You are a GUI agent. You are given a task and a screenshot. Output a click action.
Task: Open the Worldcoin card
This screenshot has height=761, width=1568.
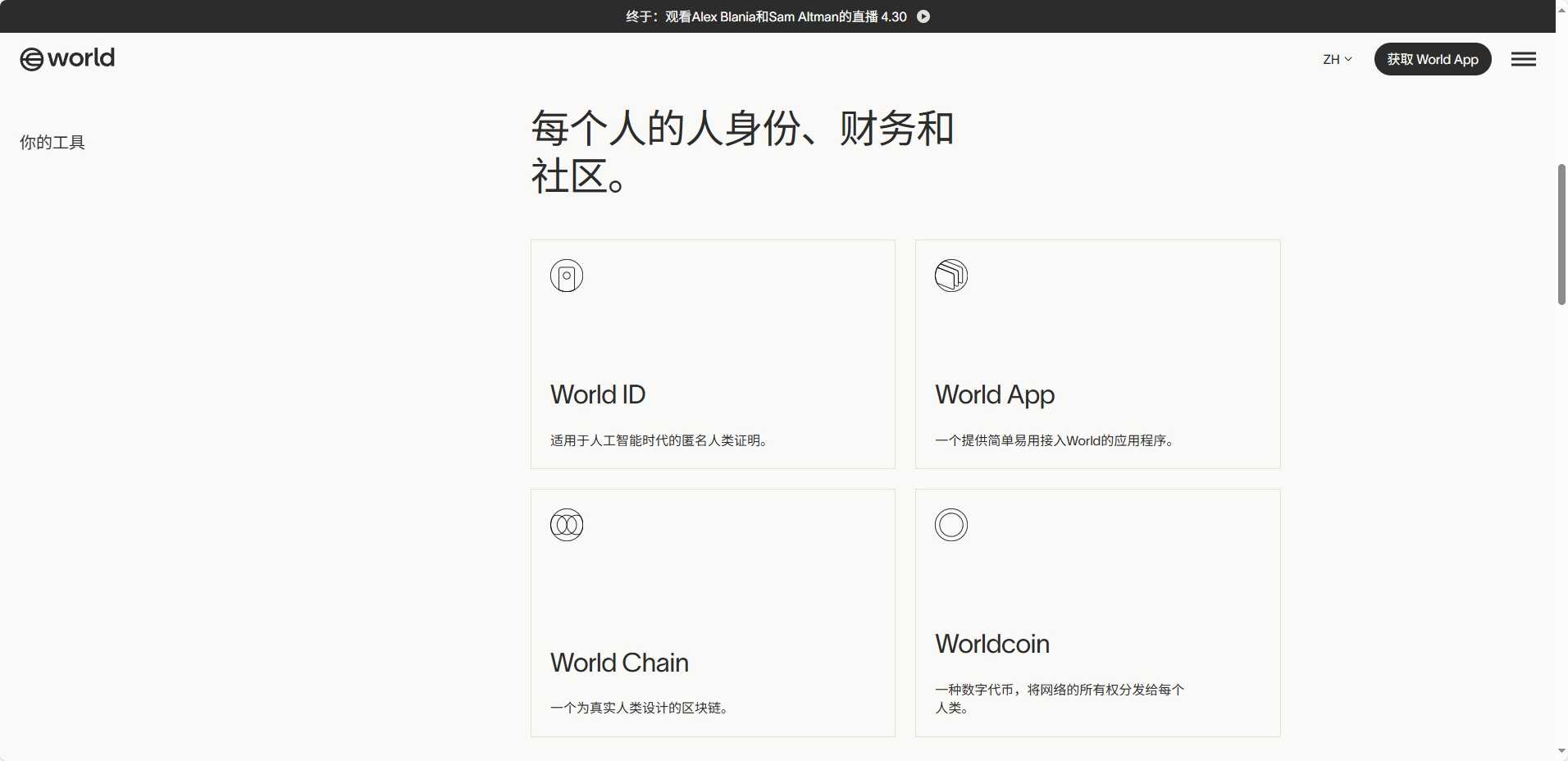(1096, 613)
